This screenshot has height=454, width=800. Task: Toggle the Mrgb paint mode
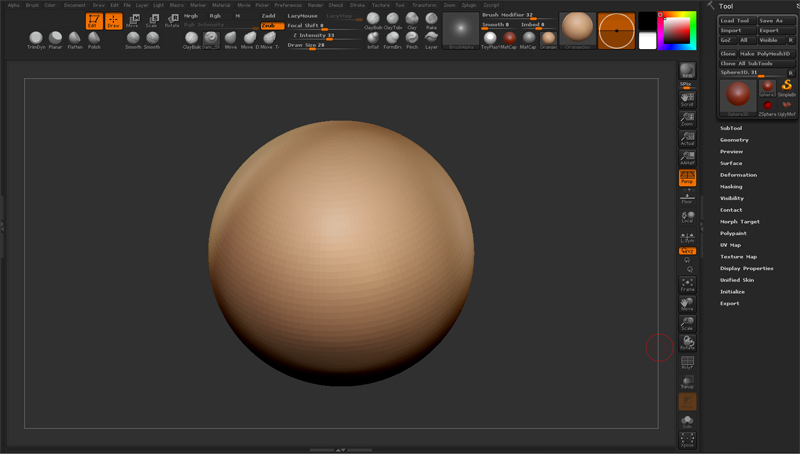point(191,16)
